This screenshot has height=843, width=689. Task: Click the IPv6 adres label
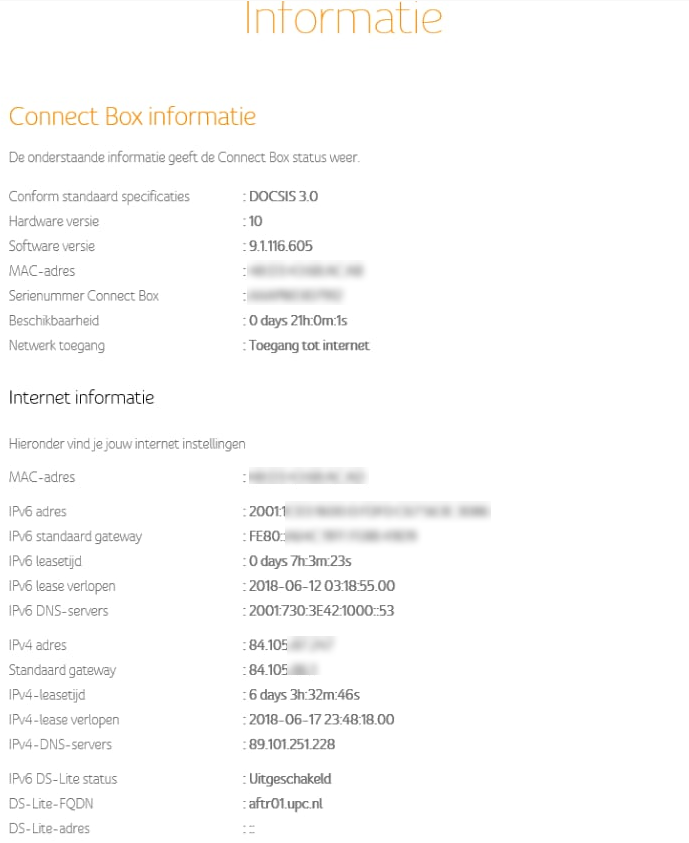click(38, 511)
